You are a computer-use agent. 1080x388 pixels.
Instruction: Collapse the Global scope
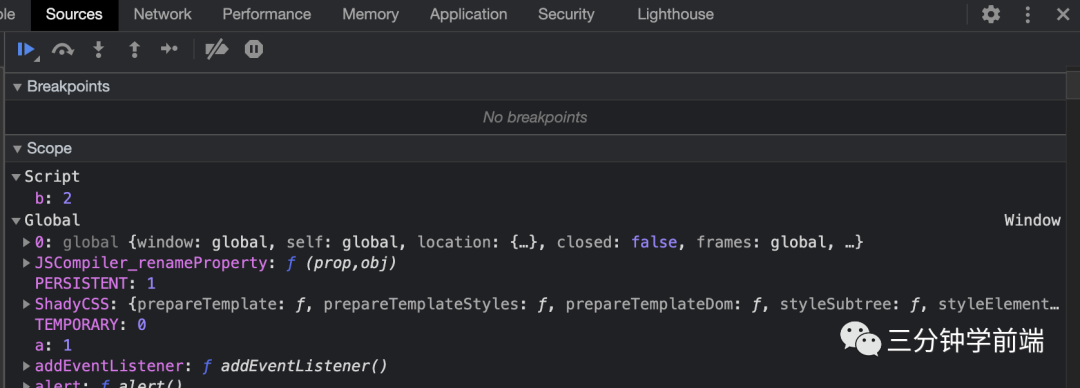16,221
